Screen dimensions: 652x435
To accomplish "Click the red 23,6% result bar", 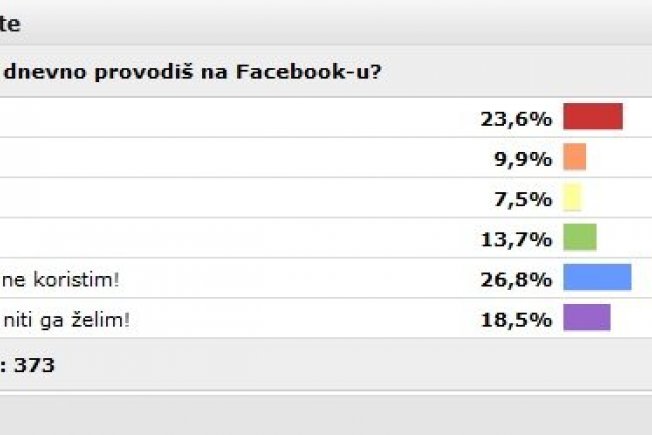I will 593,116.
